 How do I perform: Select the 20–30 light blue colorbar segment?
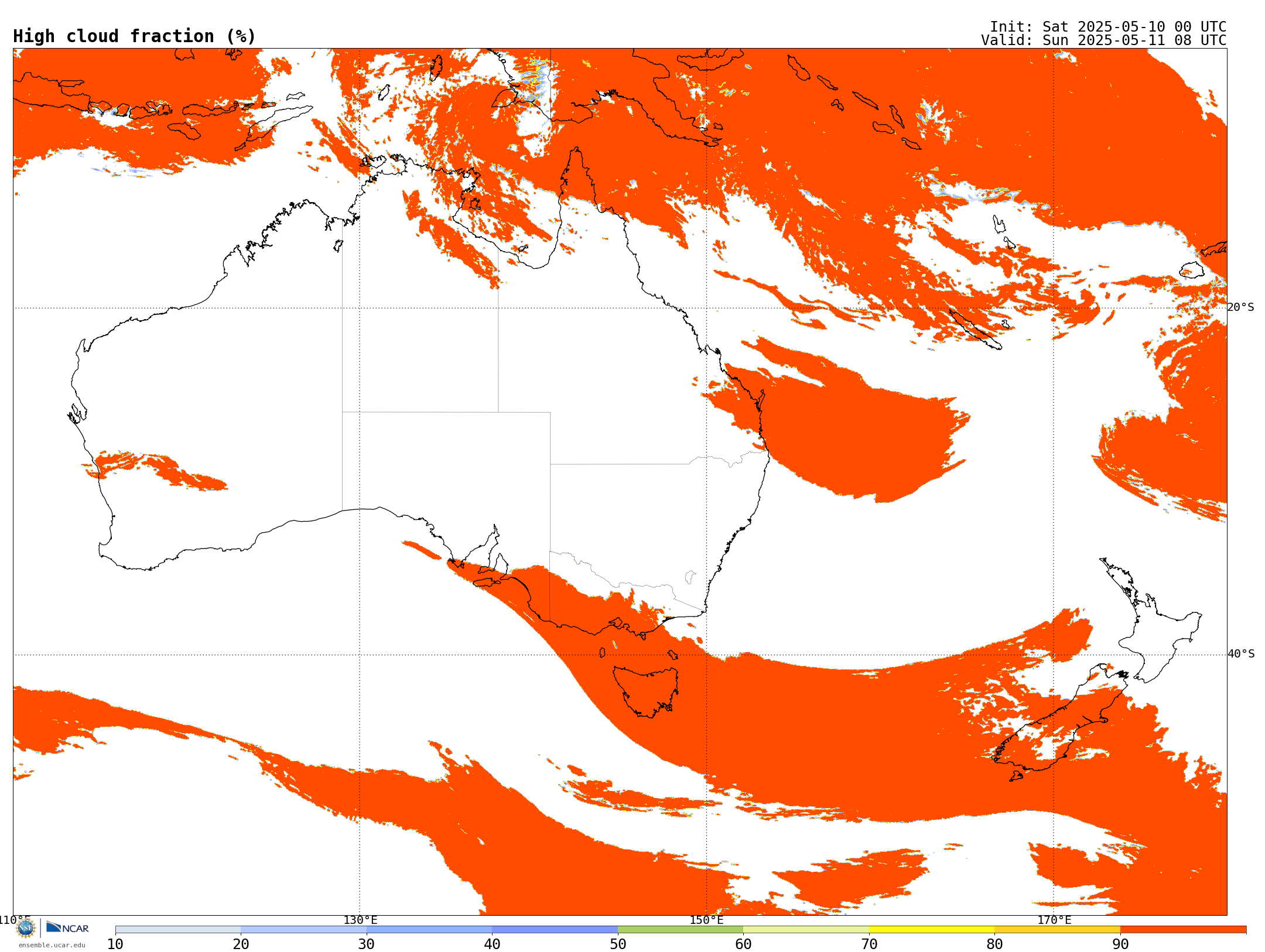tap(303, 930)
